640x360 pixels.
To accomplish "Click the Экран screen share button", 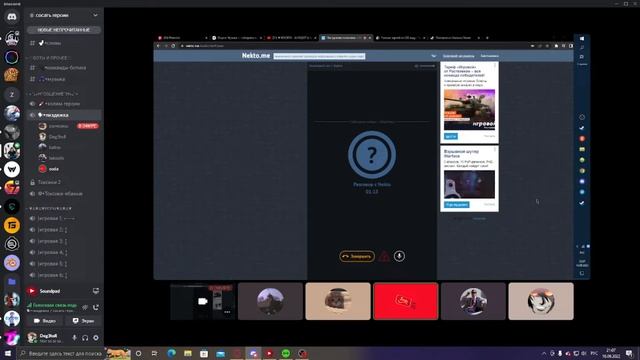I will 83,321.
